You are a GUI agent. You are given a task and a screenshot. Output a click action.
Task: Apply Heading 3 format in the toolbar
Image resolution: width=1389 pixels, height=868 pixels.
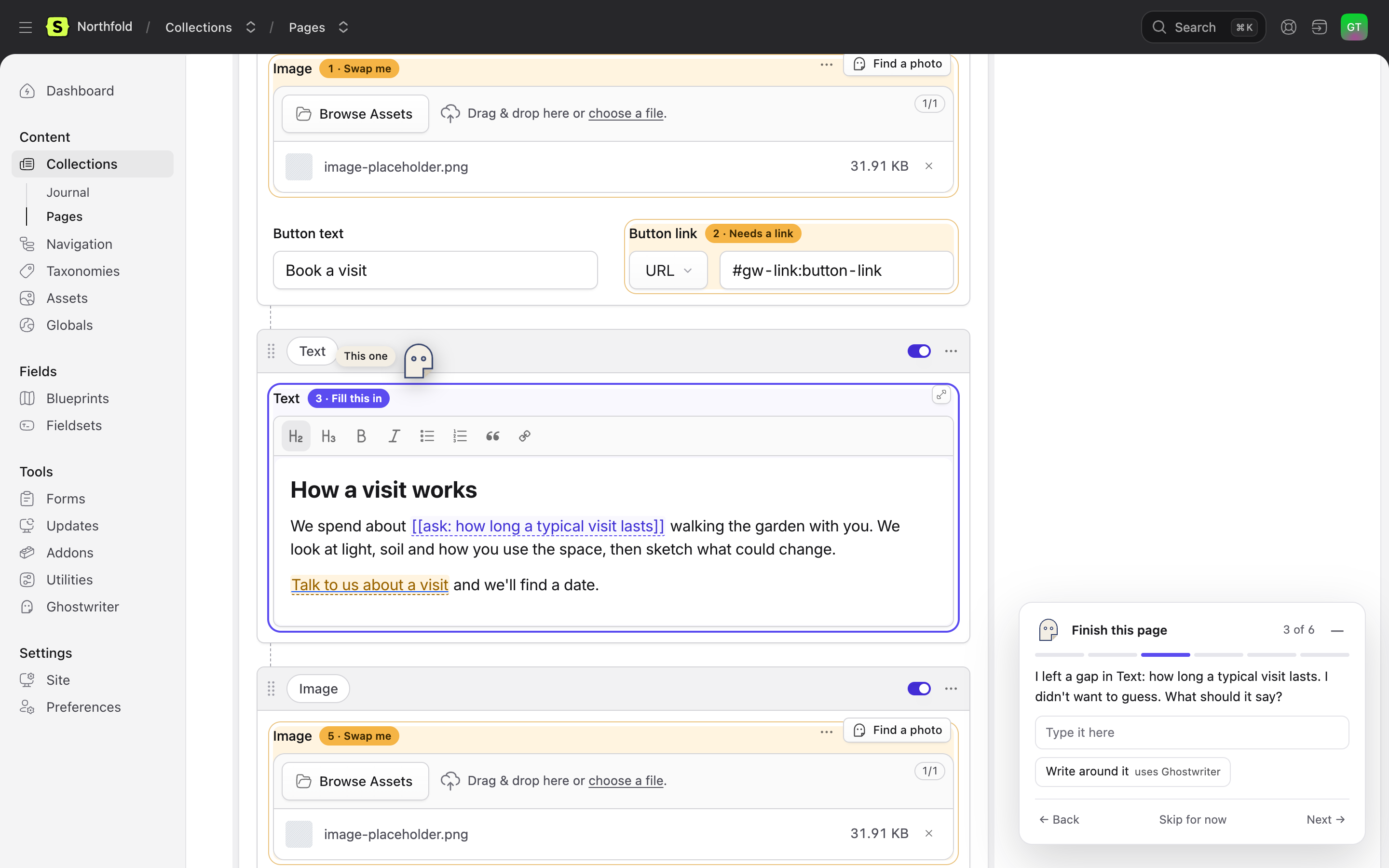pyautogui.click(x=328, y=436)
